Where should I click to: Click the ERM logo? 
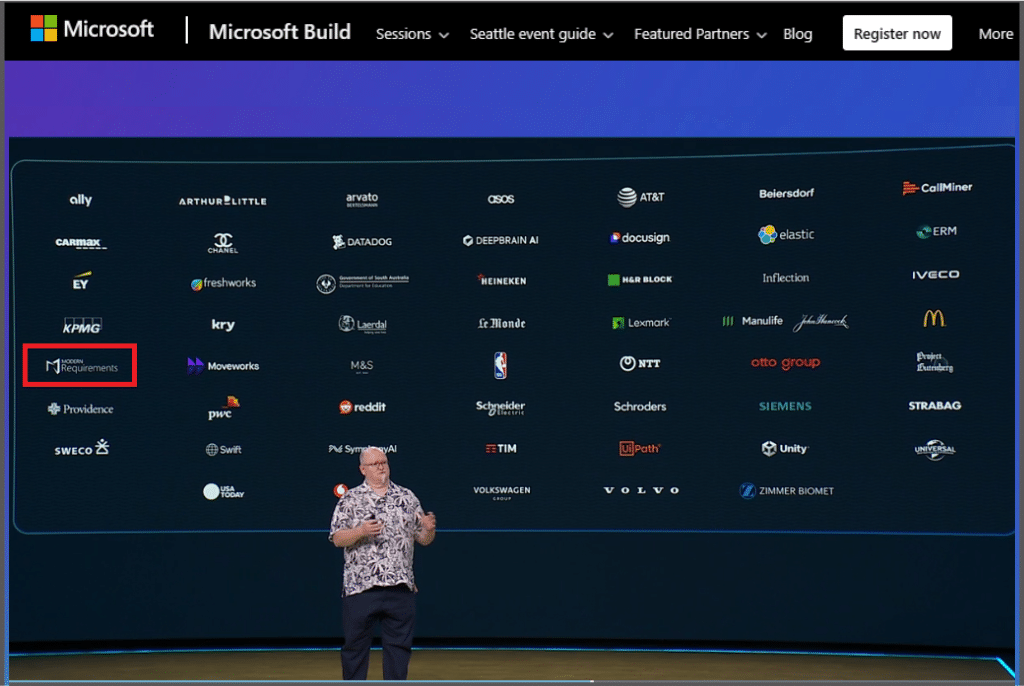(936, 231)
